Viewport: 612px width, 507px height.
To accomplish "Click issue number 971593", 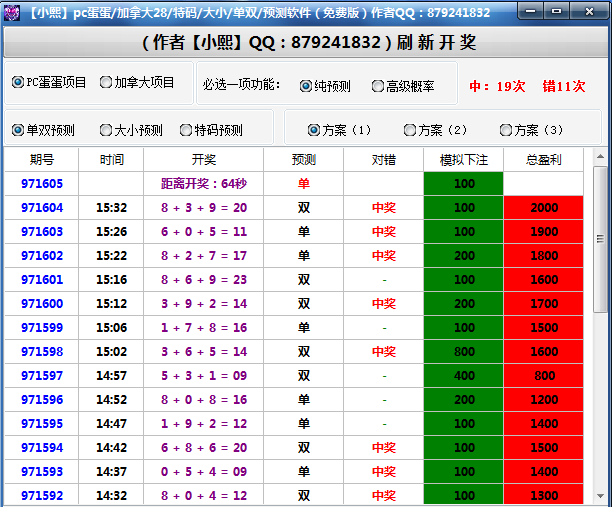I will (42, 471).
